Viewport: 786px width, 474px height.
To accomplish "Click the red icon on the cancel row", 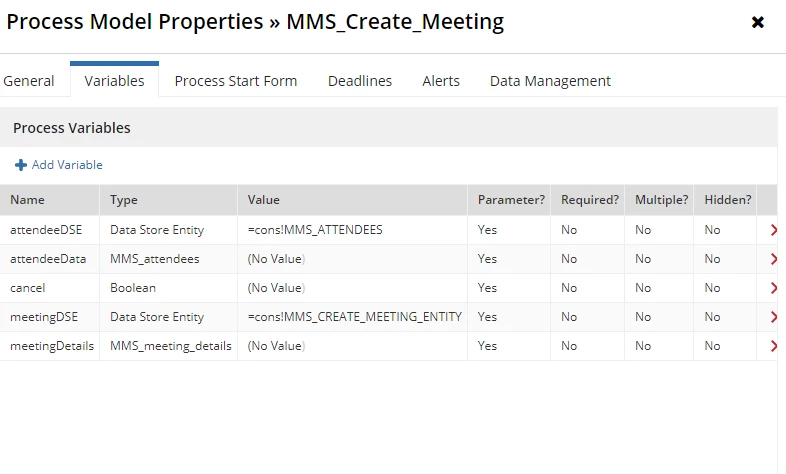I will point(774,288).
